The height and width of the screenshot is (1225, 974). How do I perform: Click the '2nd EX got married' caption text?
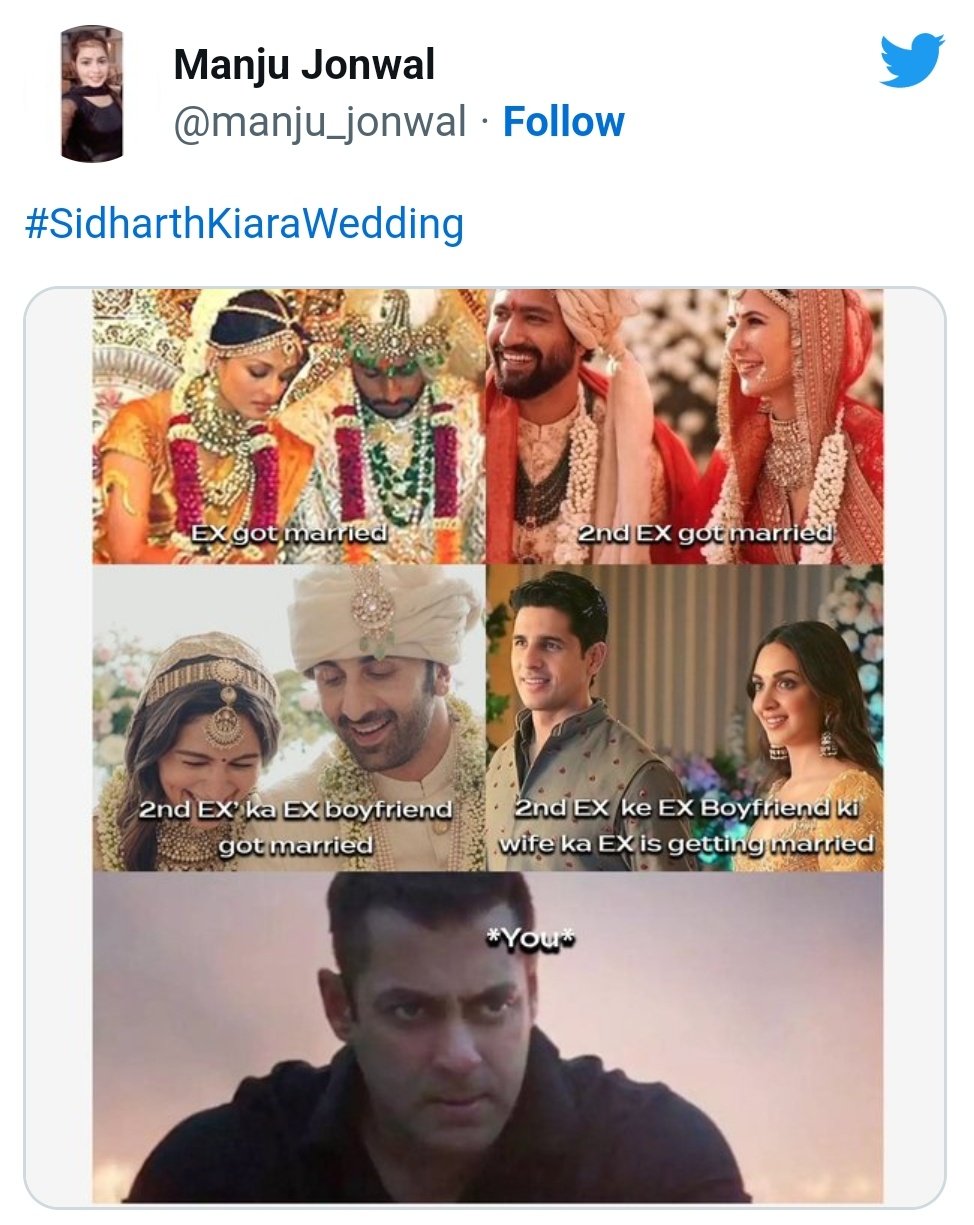click(705, 533)
